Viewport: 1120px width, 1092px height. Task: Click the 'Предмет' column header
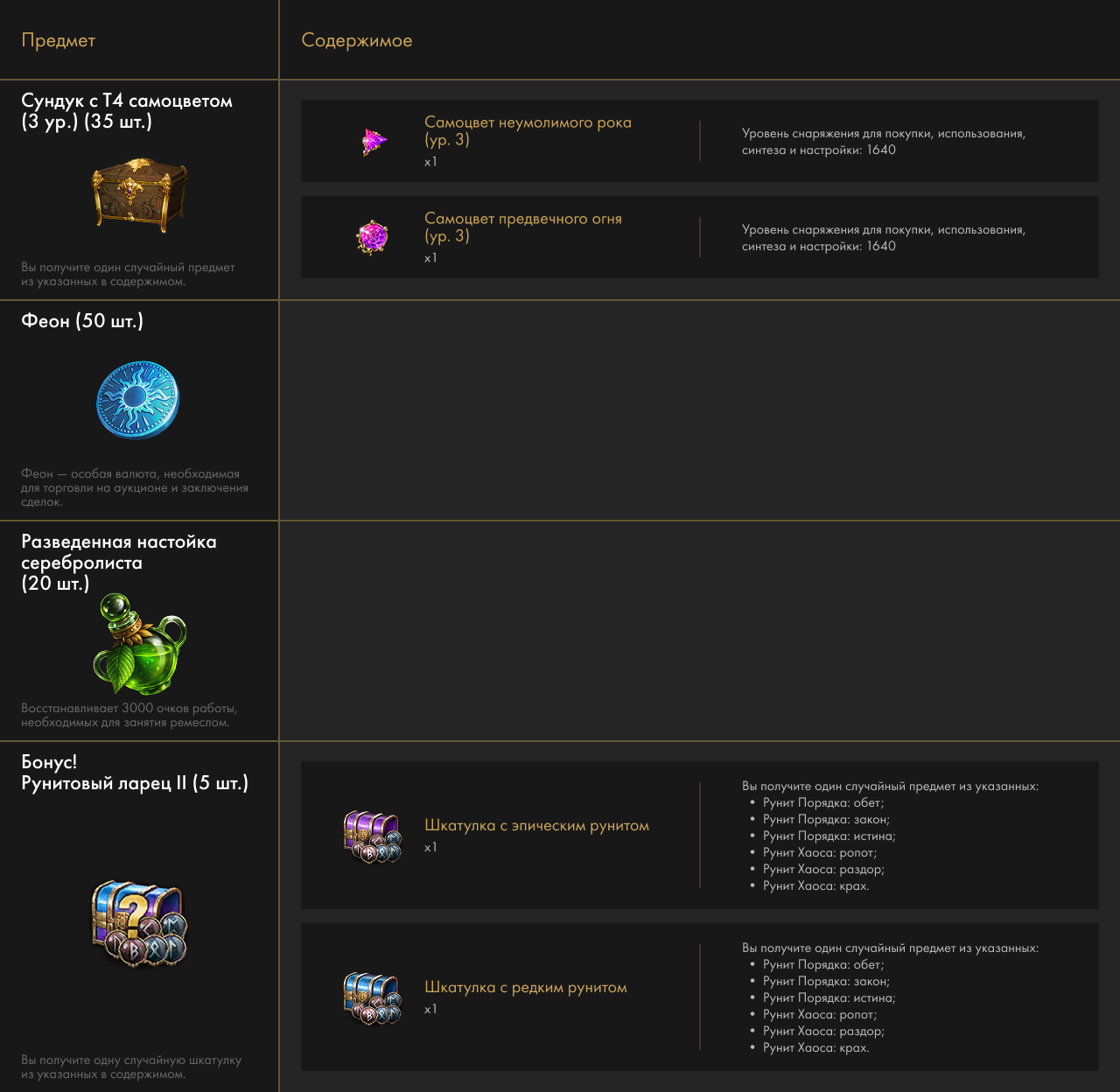point(59,40)
